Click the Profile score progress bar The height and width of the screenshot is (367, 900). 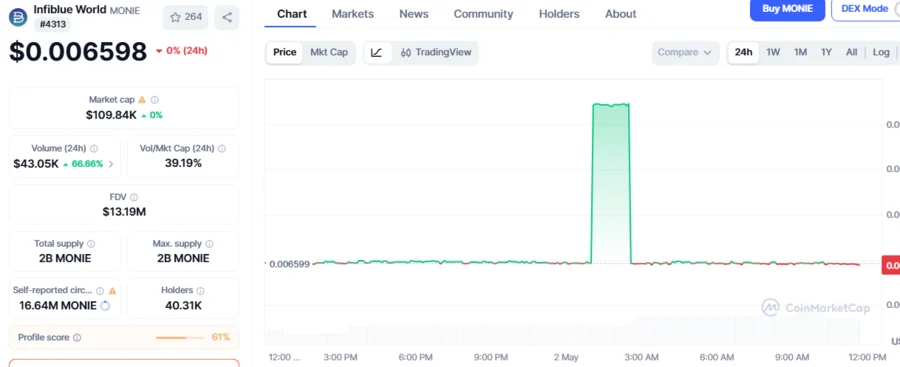point(180,338)
